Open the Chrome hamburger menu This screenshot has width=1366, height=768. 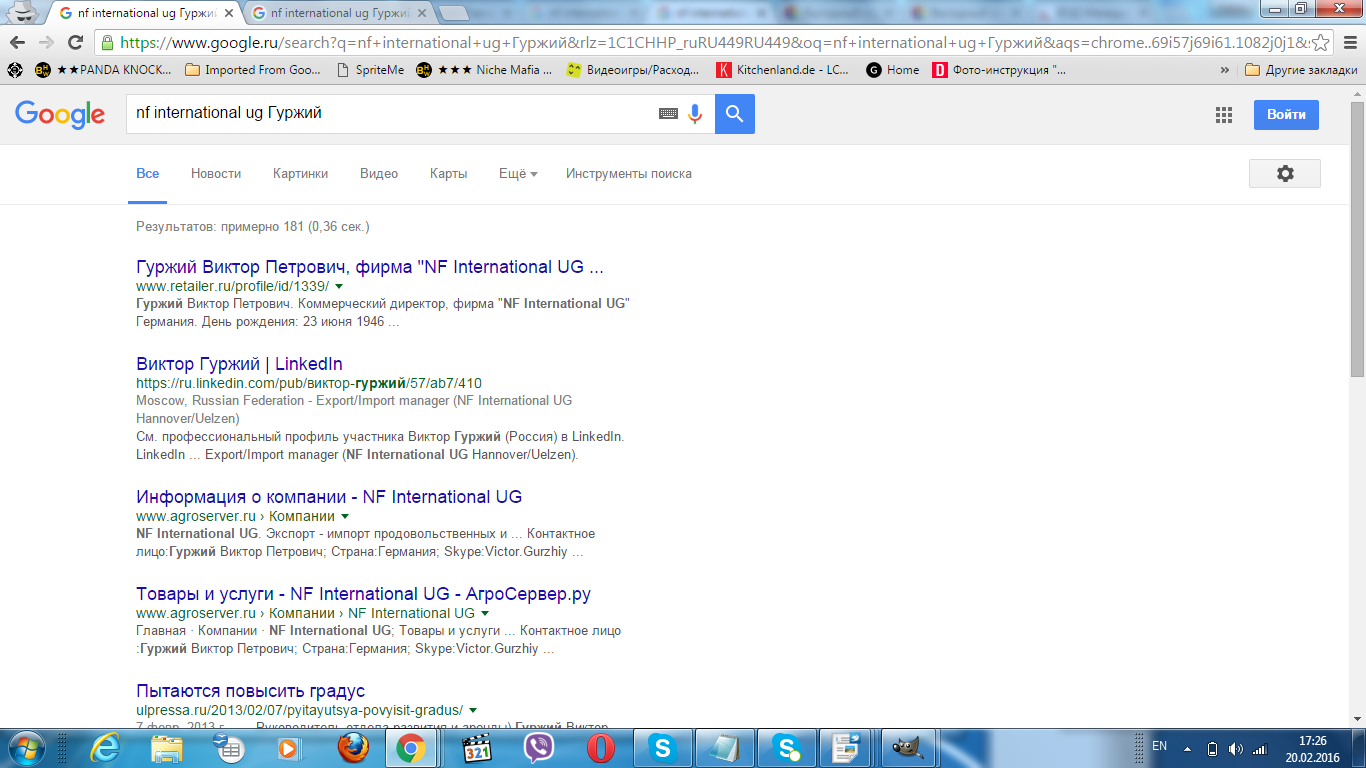tap(1348, 43)
